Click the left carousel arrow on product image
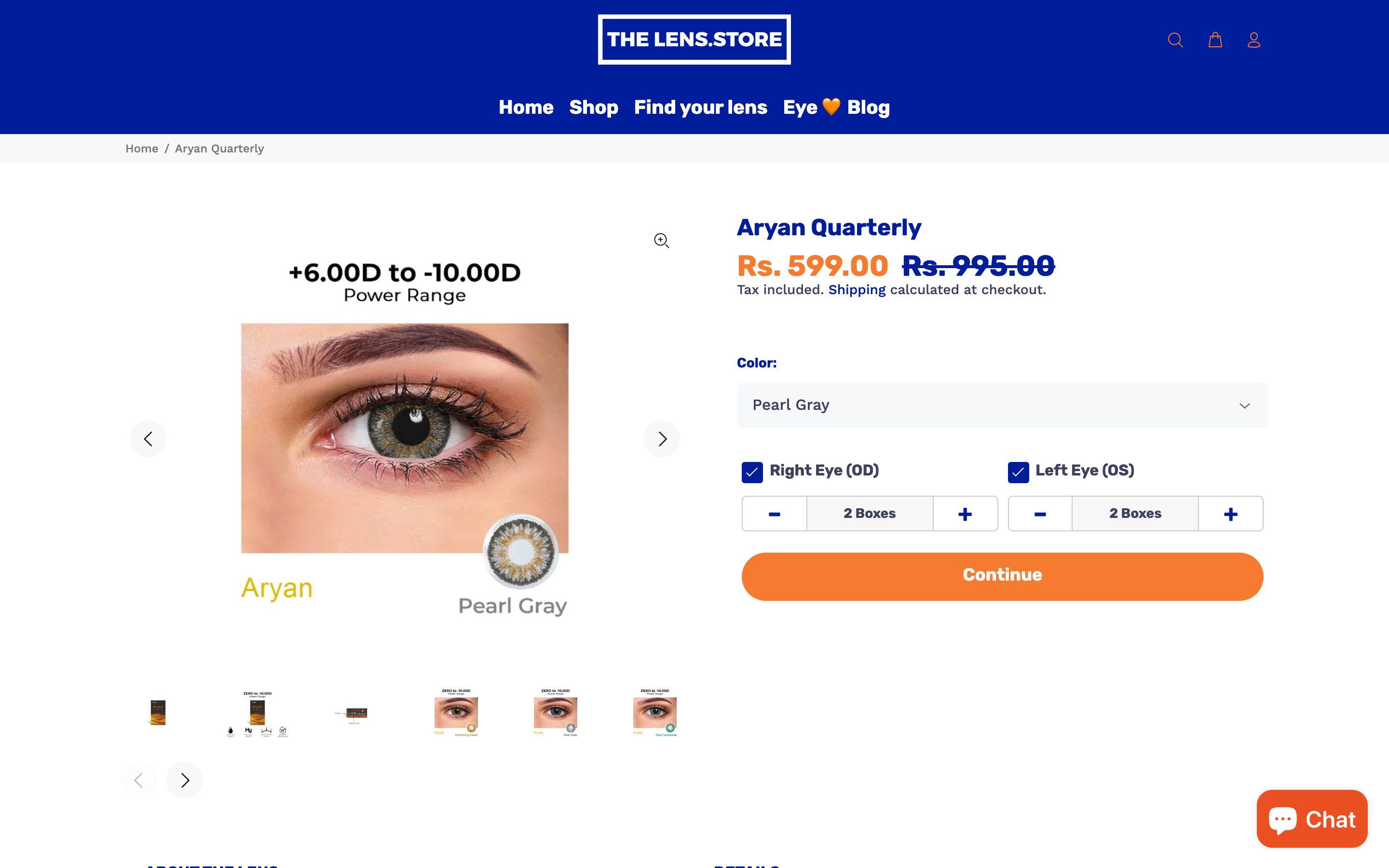Viewport: 1389px width, 868px height. click(148, 439)
